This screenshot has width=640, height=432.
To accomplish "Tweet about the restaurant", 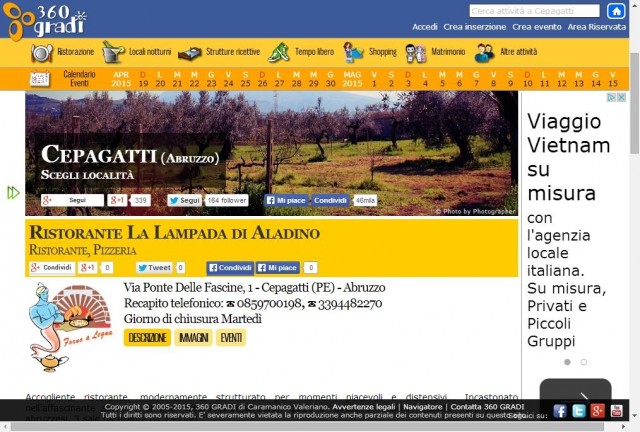I will [x=154, y=267].
